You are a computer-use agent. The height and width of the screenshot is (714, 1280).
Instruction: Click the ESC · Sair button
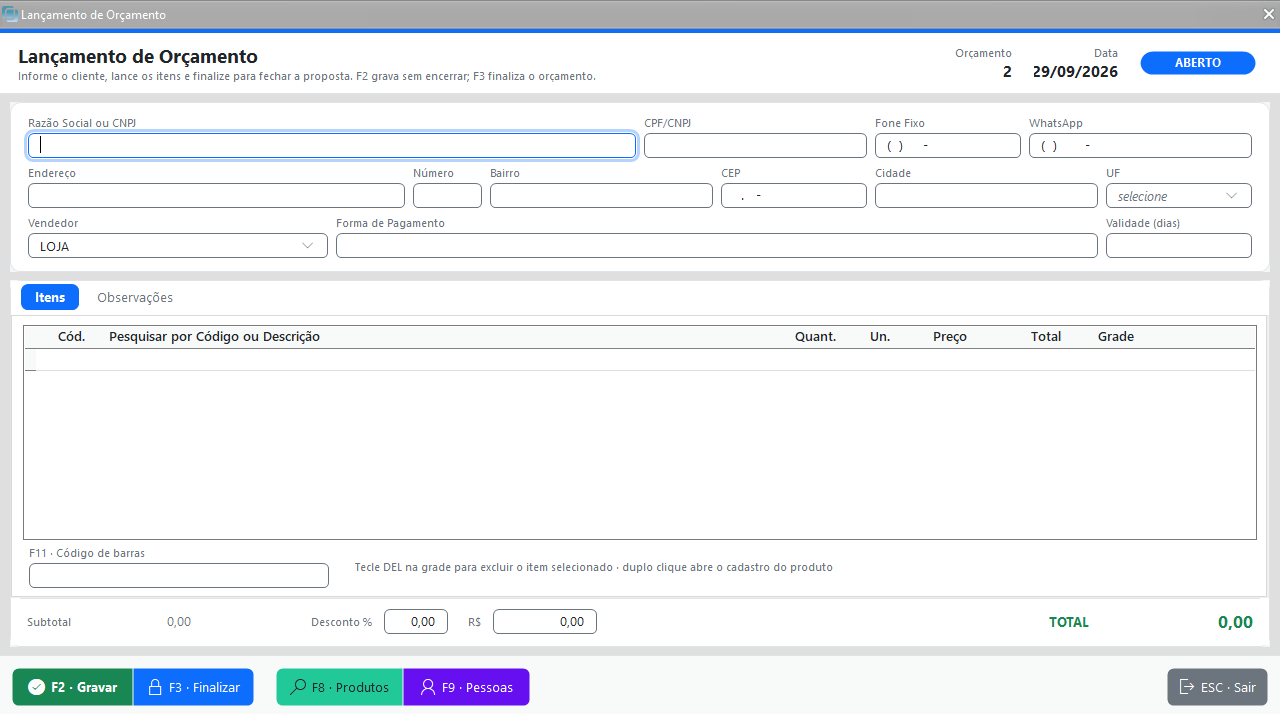pyautogui.click(x=1217, y=687)
